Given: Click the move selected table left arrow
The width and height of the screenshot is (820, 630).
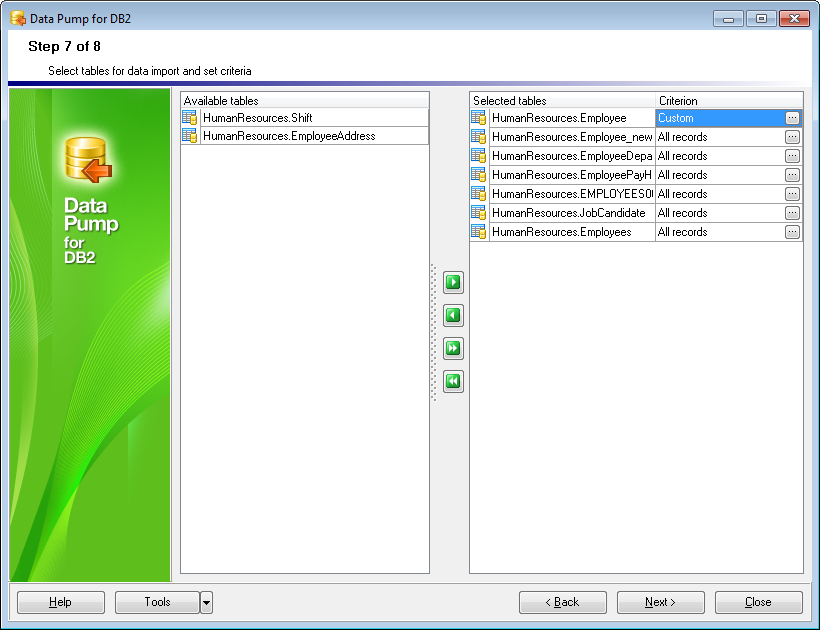Looking at the screenshot, I should (453, 316).
